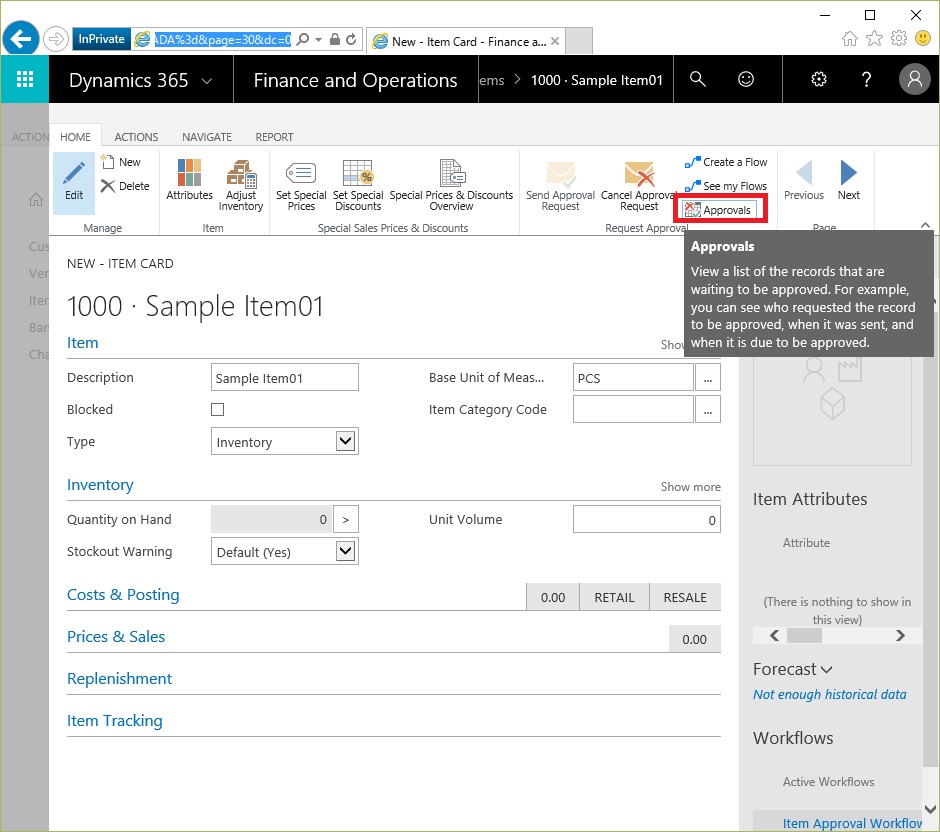Open browser favorites star
The width and height of the screenshot is (940, 832).
(875, 39)
